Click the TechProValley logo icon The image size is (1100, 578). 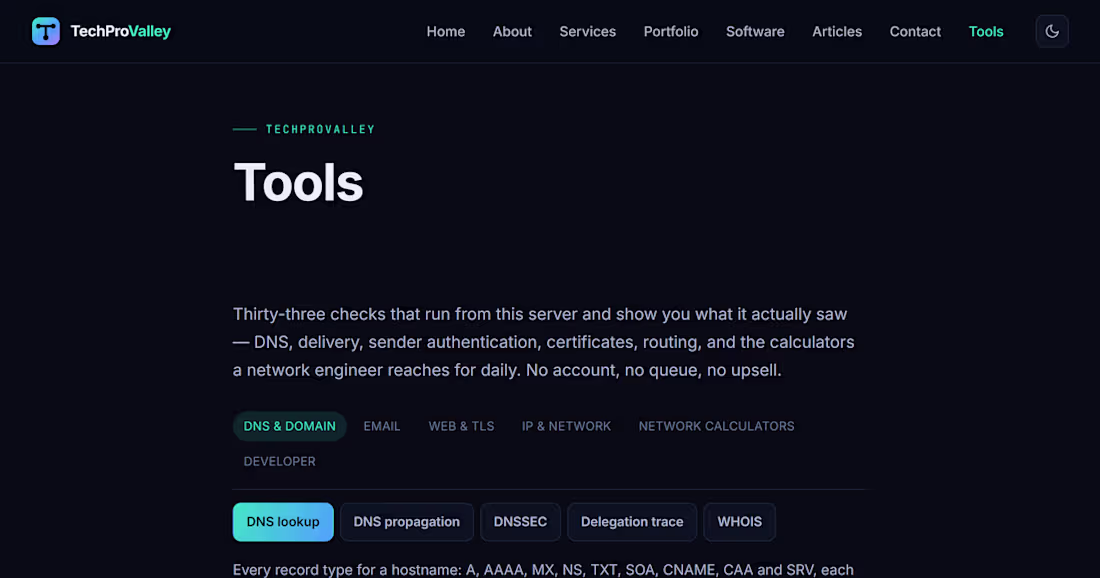click(x=46, y=31)
